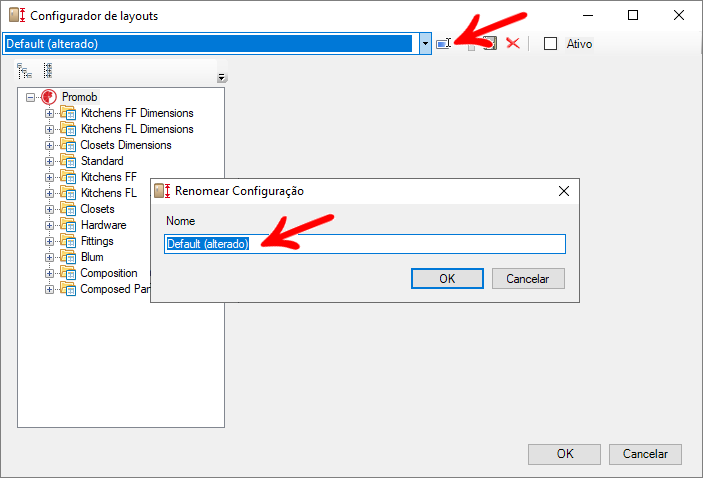The height and width of the screenshot is (478, 703).
Task: Collapse the Promob root node
Action: 31,97
